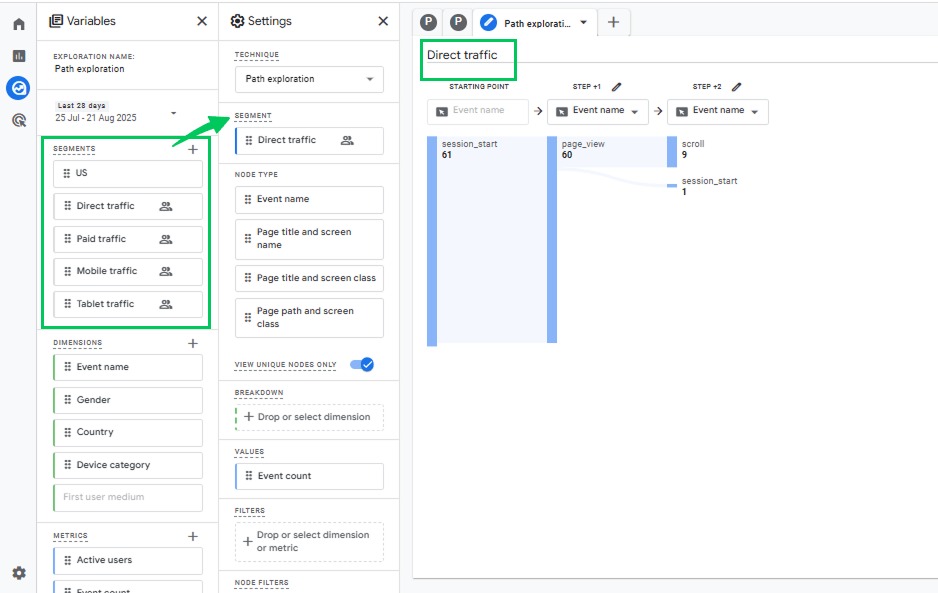Click the Node filters label

tap(261, 583)
